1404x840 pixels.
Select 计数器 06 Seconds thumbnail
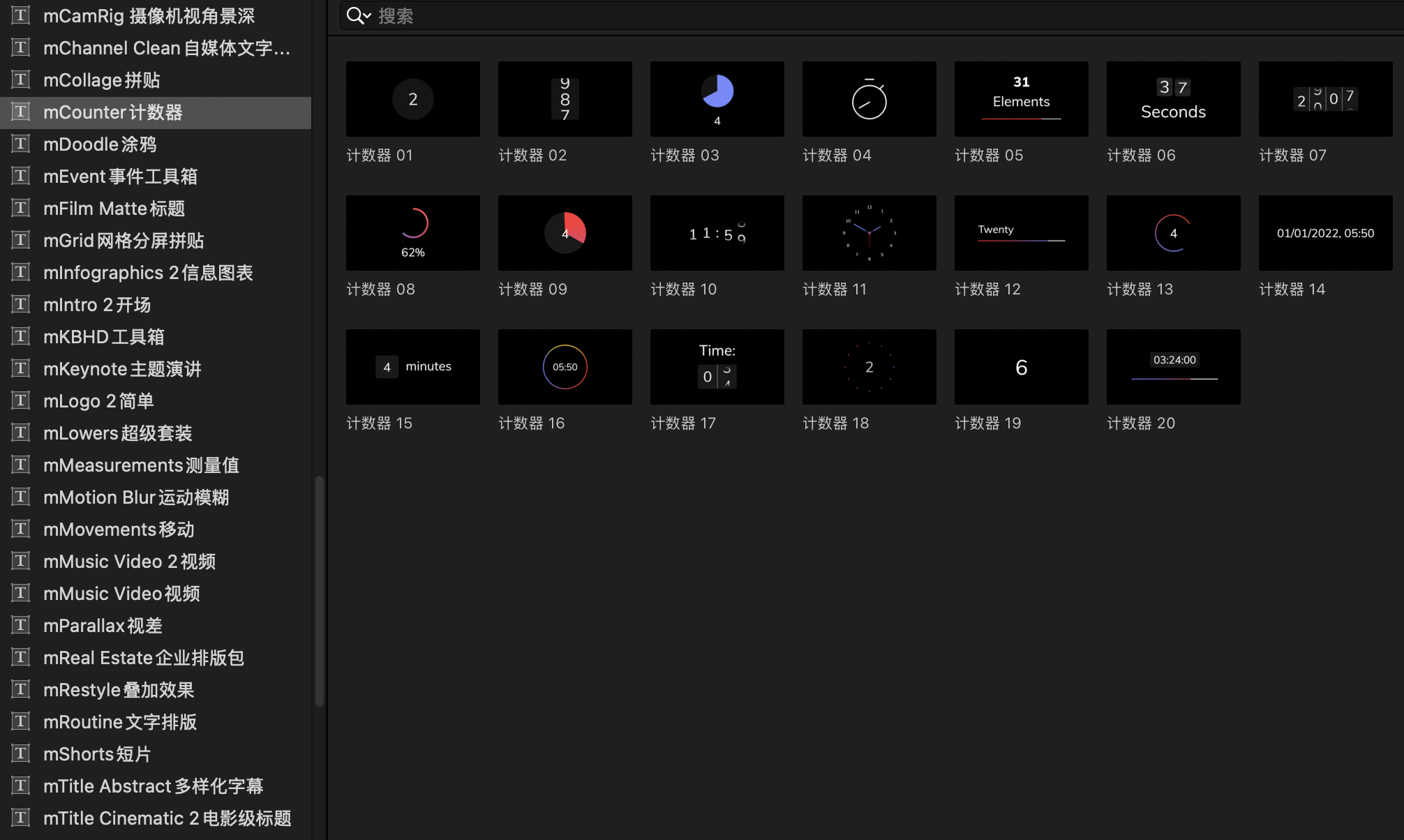[1174, 99]
